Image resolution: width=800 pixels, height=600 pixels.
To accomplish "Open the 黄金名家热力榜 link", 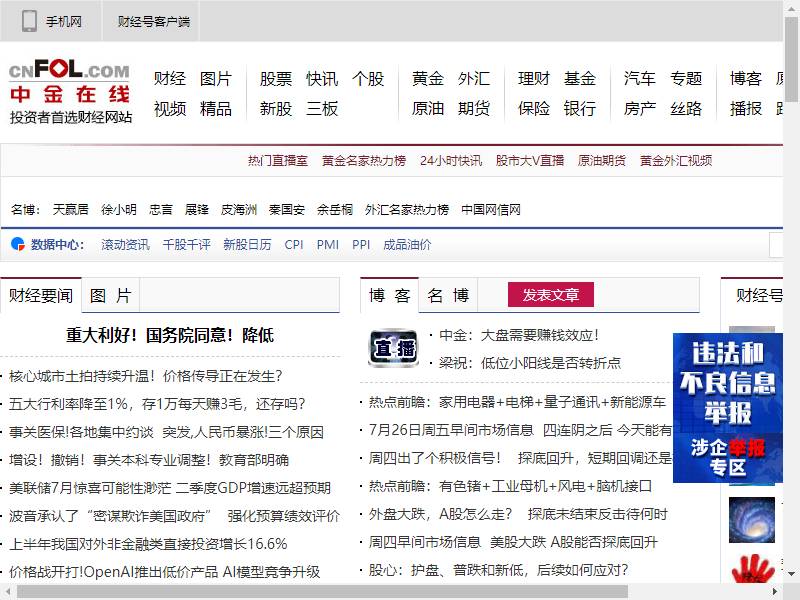I will pos(364,161).
